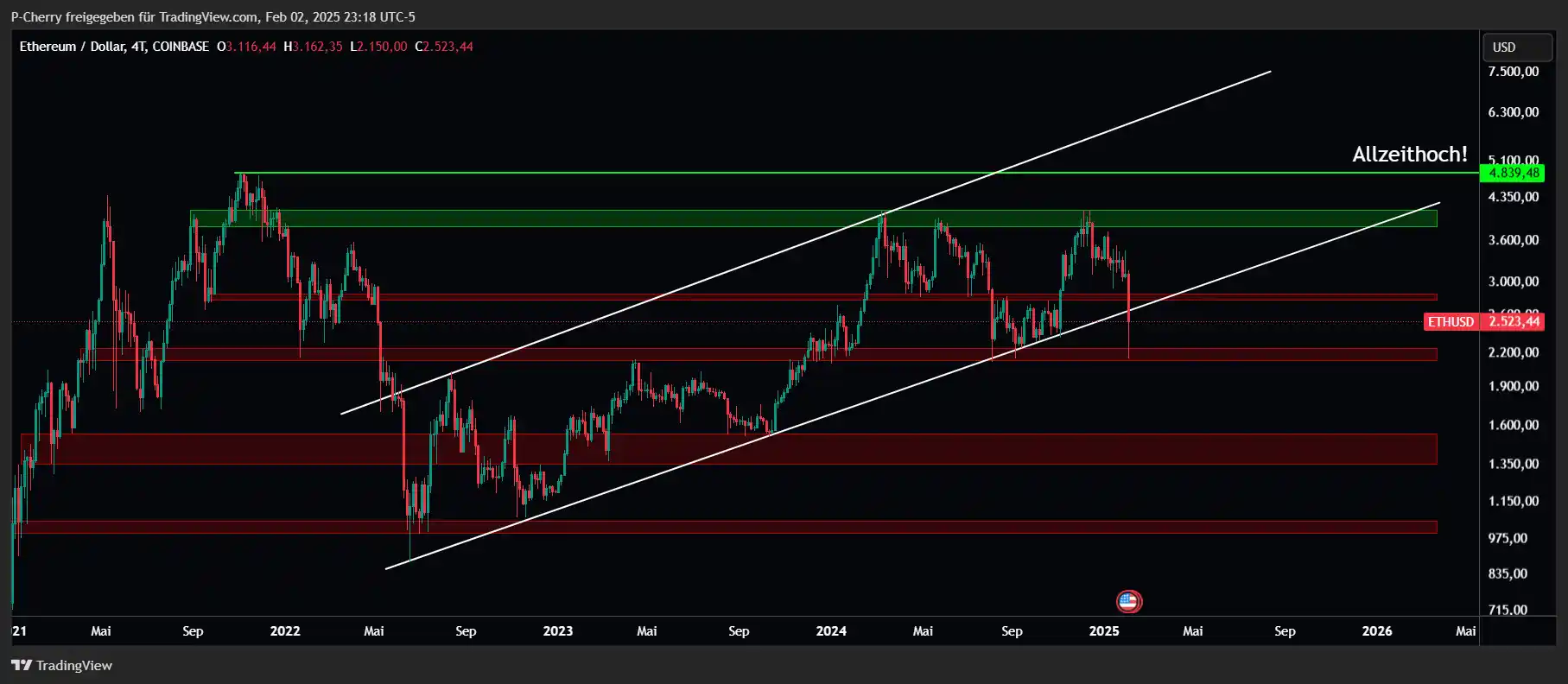This screenshot has width=1568, height=684.
Task: Click the 6.300,00 price axis label
Action: coord(1514,112)
